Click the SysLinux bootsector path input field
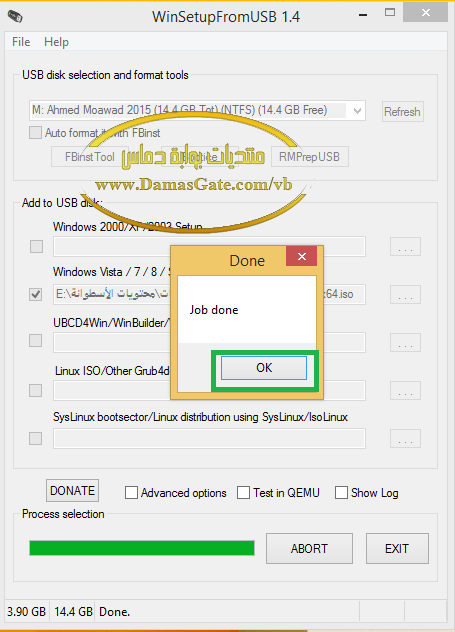Screen dimensions: 455x632 click(x=209, y=439)
